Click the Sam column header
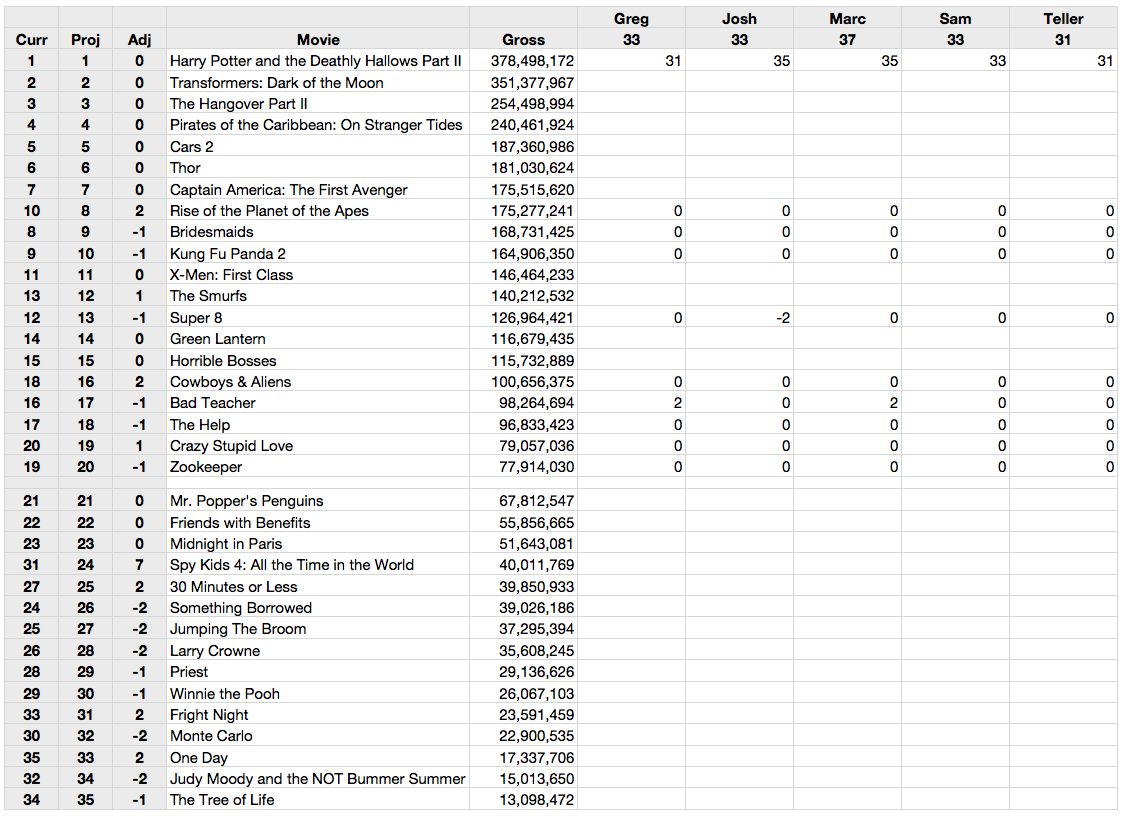The image size is (1124, 816). pyautogui.click(x=956, y=19)
